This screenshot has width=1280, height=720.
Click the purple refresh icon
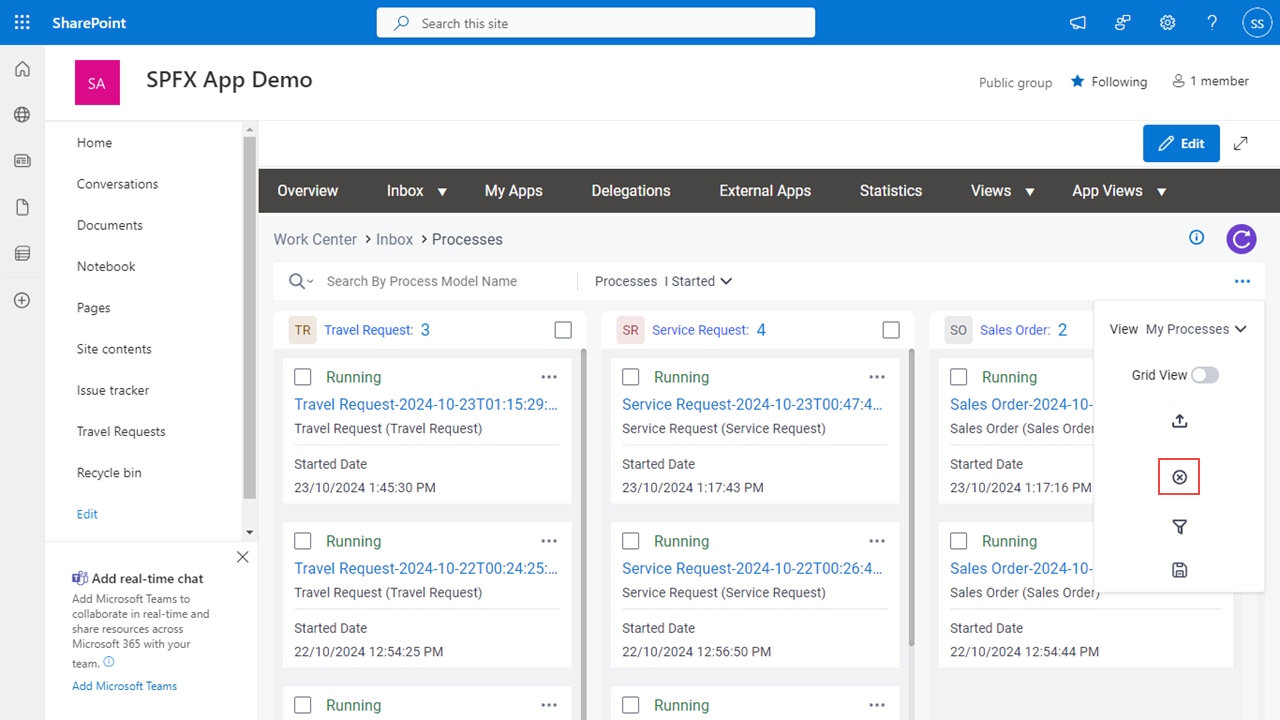[1241, 239]
